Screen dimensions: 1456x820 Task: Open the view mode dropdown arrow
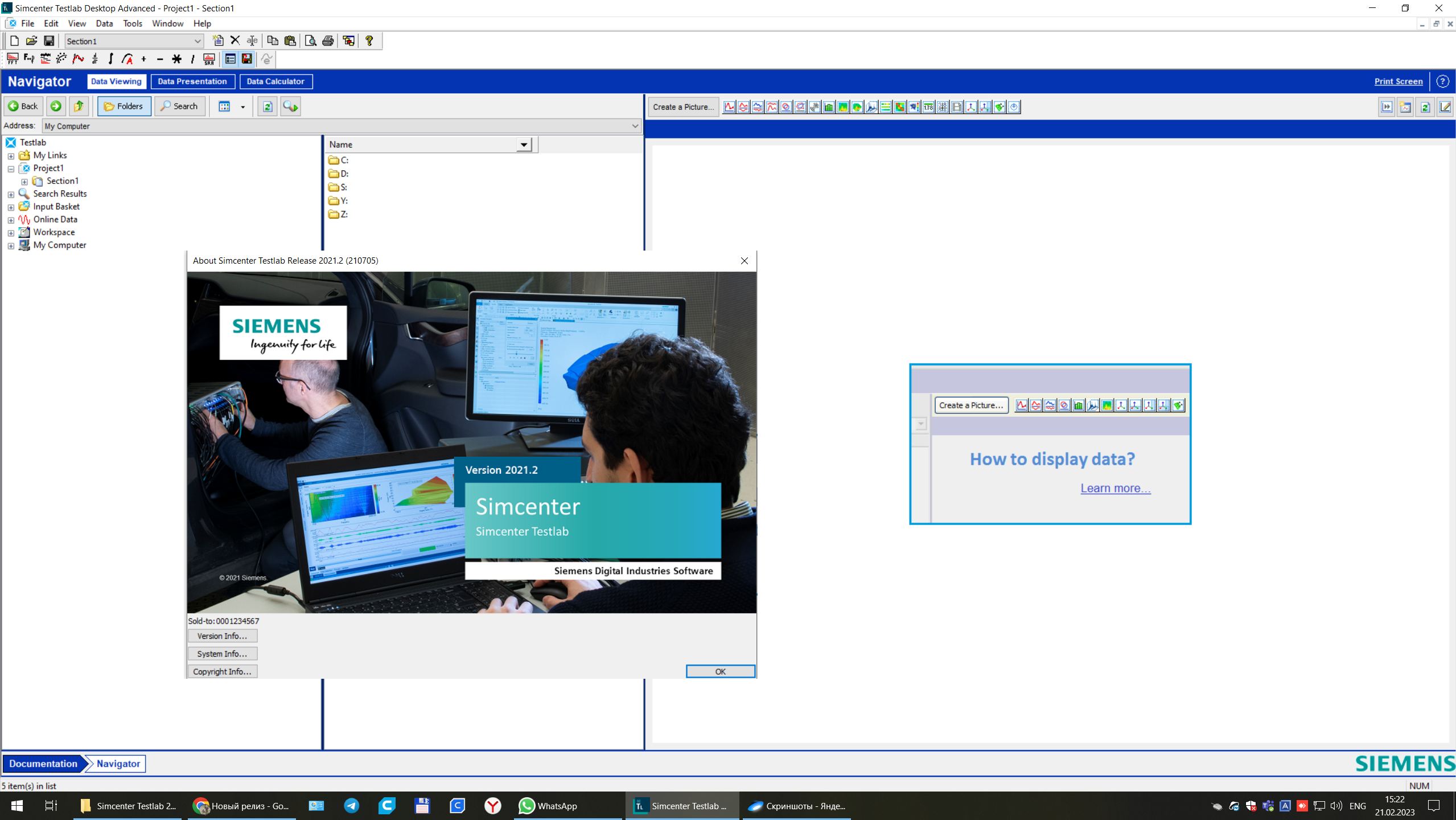(242, 106)
